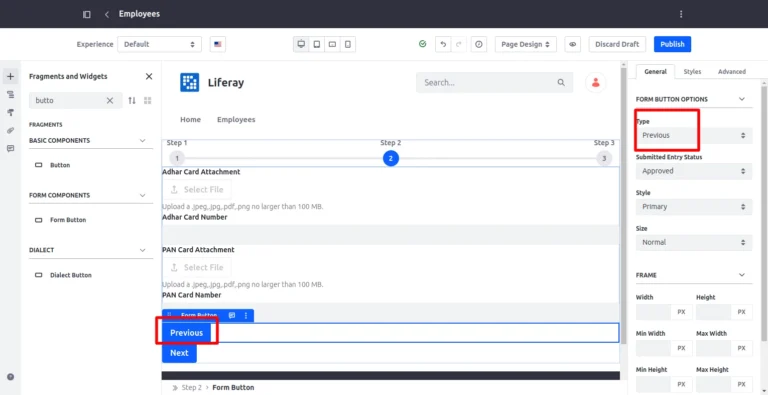
Task: Open the Type dropdown showing Previous
Action: [x=694, y=135]
